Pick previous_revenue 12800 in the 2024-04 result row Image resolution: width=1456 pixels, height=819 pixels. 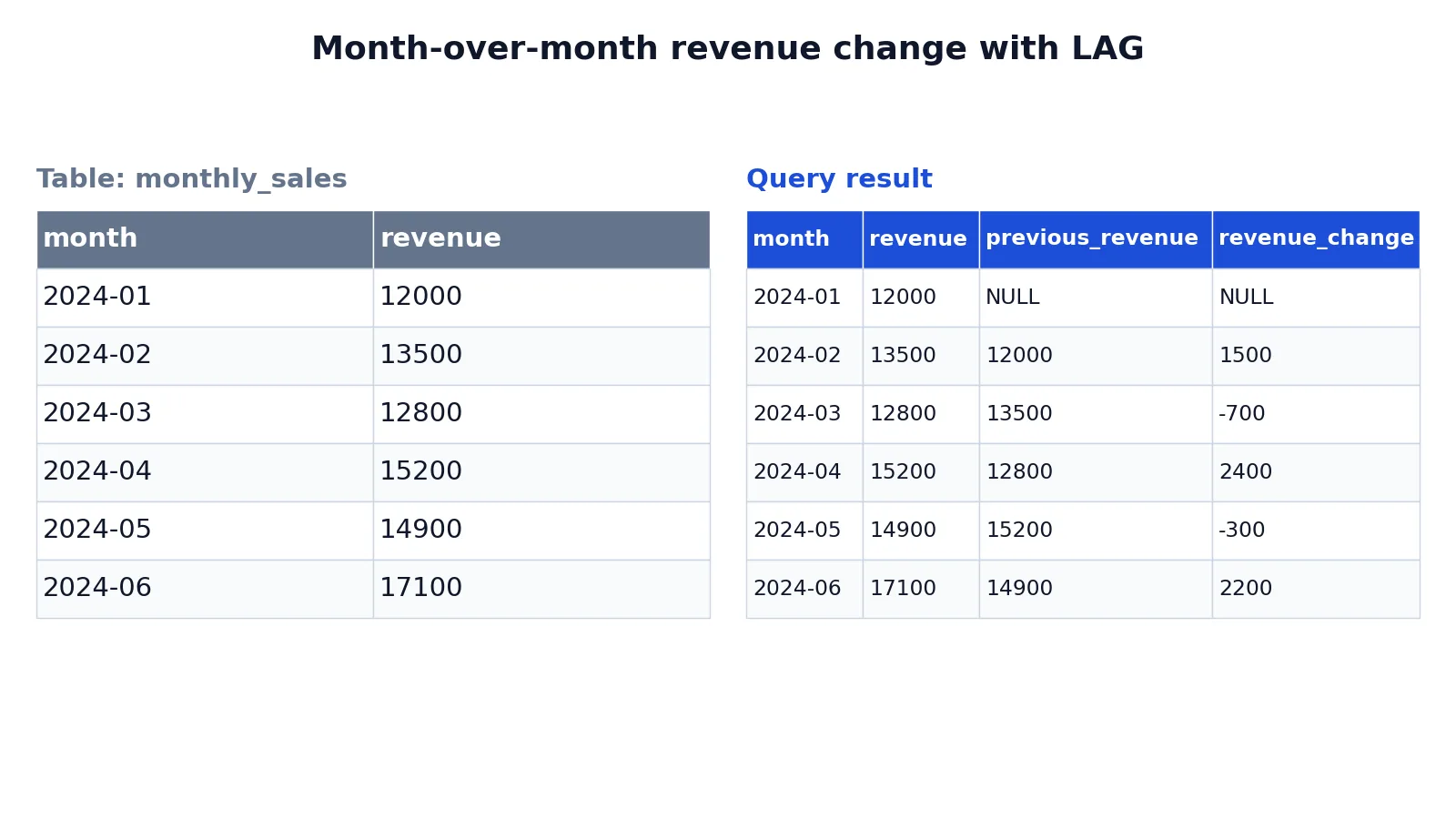pyautogui.click(x=1096, y=472)
